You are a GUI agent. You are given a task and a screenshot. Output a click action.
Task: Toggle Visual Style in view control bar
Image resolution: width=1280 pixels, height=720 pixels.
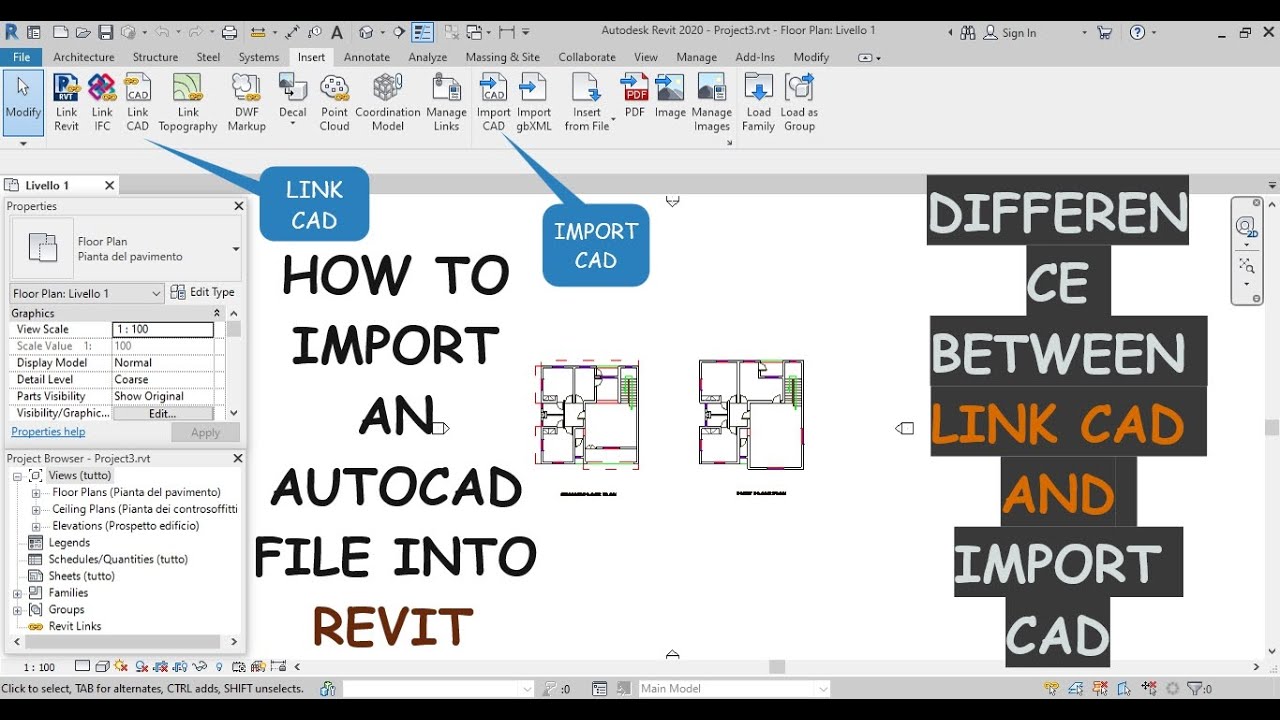(101, 666)
